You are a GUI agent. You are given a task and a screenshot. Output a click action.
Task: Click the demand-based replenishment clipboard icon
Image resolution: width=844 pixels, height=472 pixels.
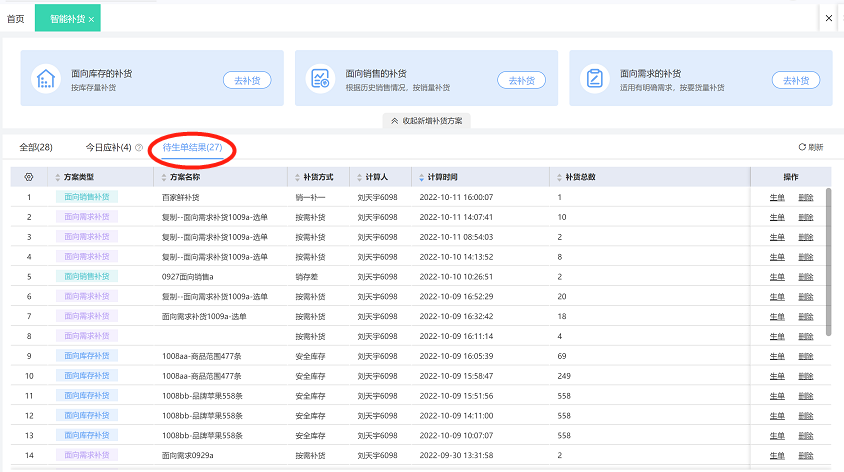(595, 80)
